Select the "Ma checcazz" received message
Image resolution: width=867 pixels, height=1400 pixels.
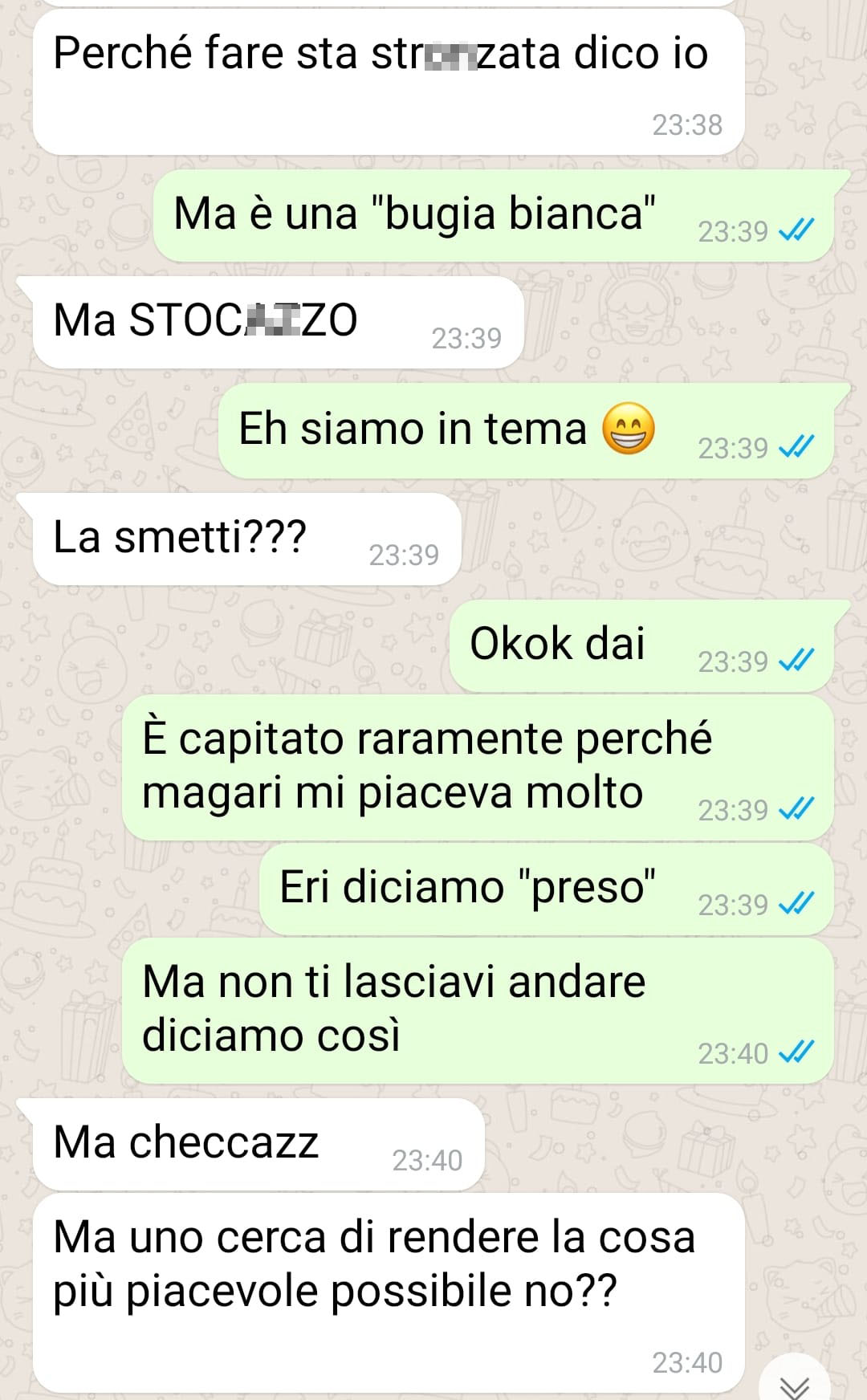(x=258, y=1144)
